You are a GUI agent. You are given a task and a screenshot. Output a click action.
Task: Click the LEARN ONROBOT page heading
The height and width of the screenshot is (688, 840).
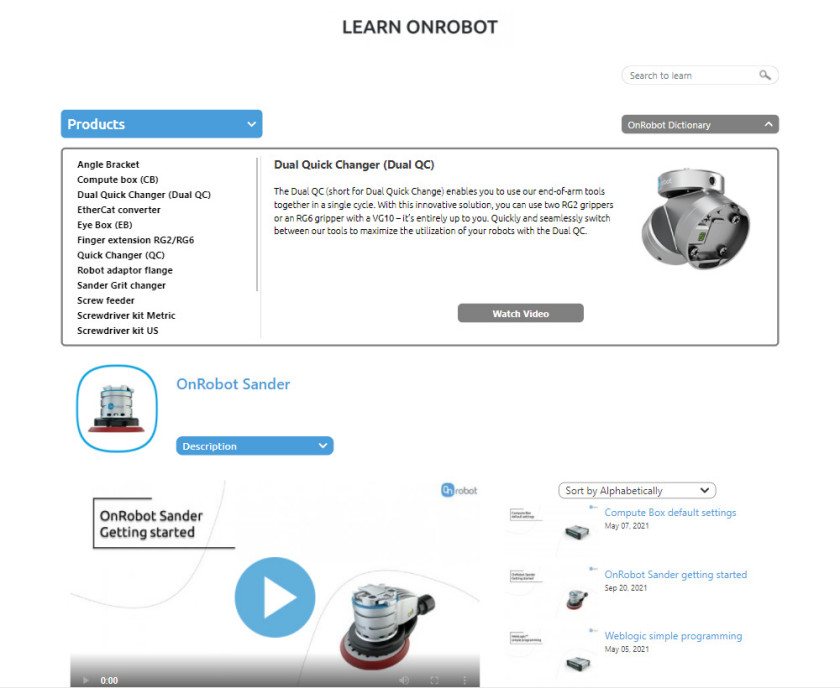(x=420, y=27)
